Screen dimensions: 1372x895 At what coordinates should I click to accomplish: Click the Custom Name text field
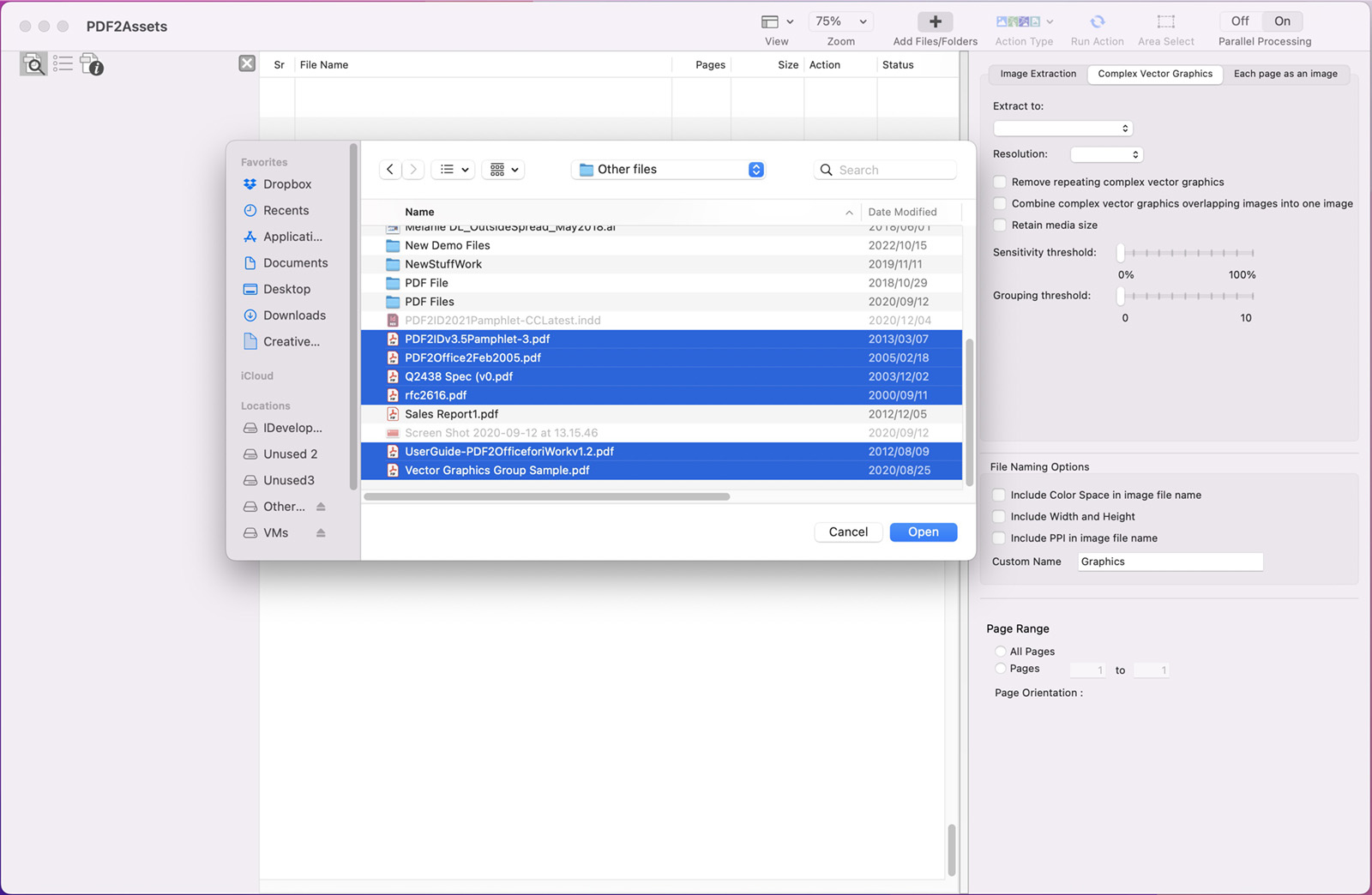[1170, 562]
